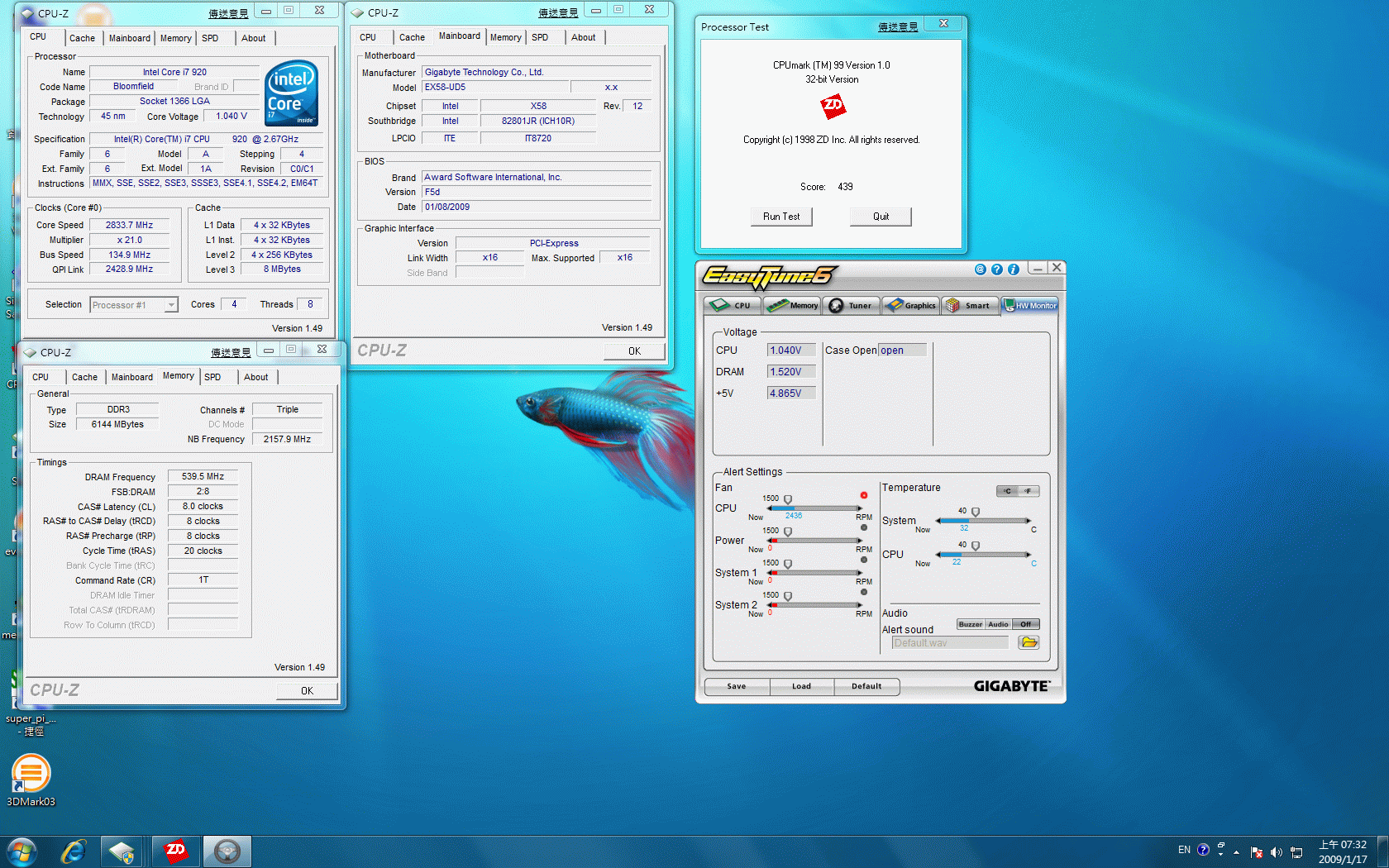The image size is (1389, 868).
Task: Click the ZD CPUmark taskbar icon
Action: point(175,851)
